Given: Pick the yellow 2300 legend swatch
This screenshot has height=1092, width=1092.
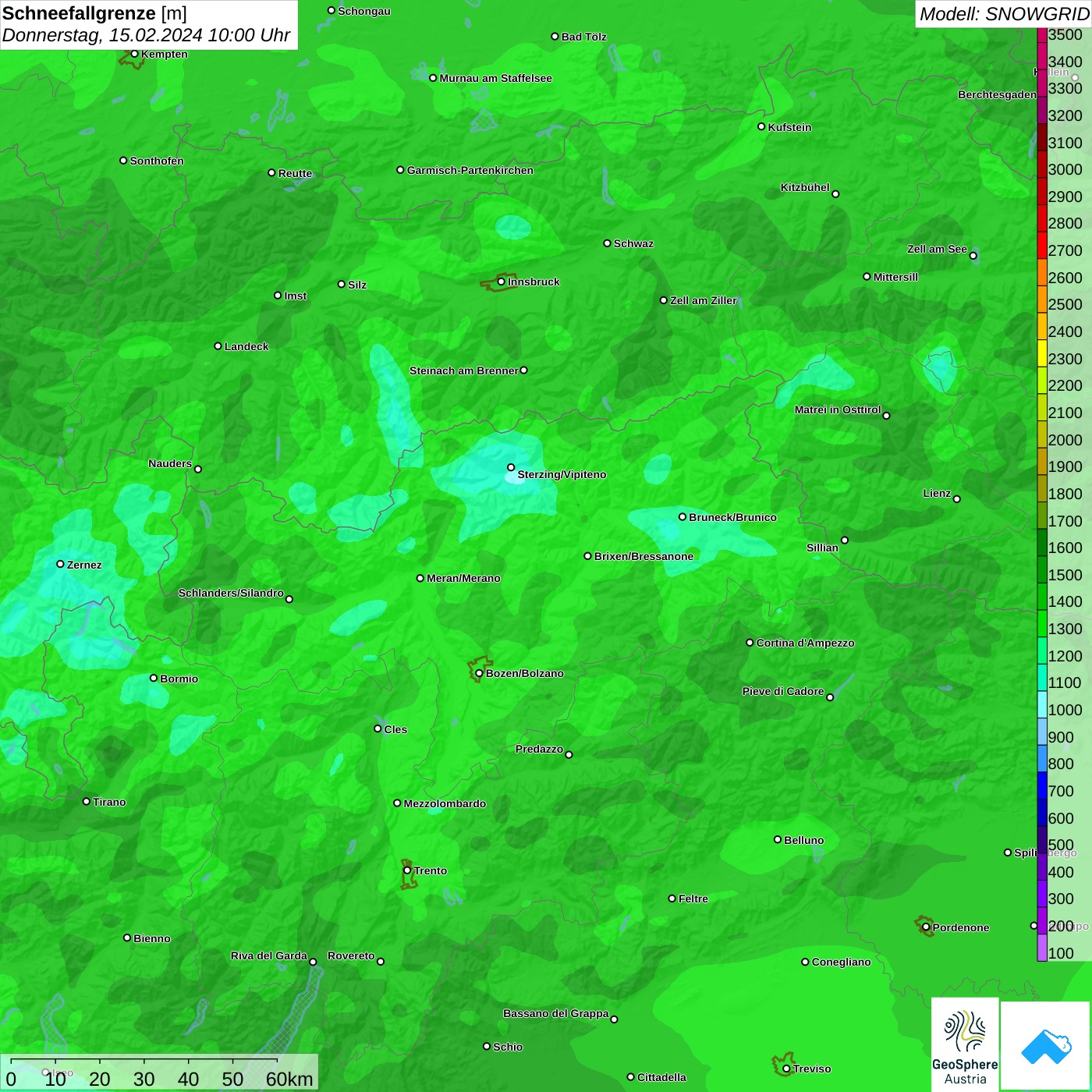Looking at the screenshot, I should point(1042,353).
